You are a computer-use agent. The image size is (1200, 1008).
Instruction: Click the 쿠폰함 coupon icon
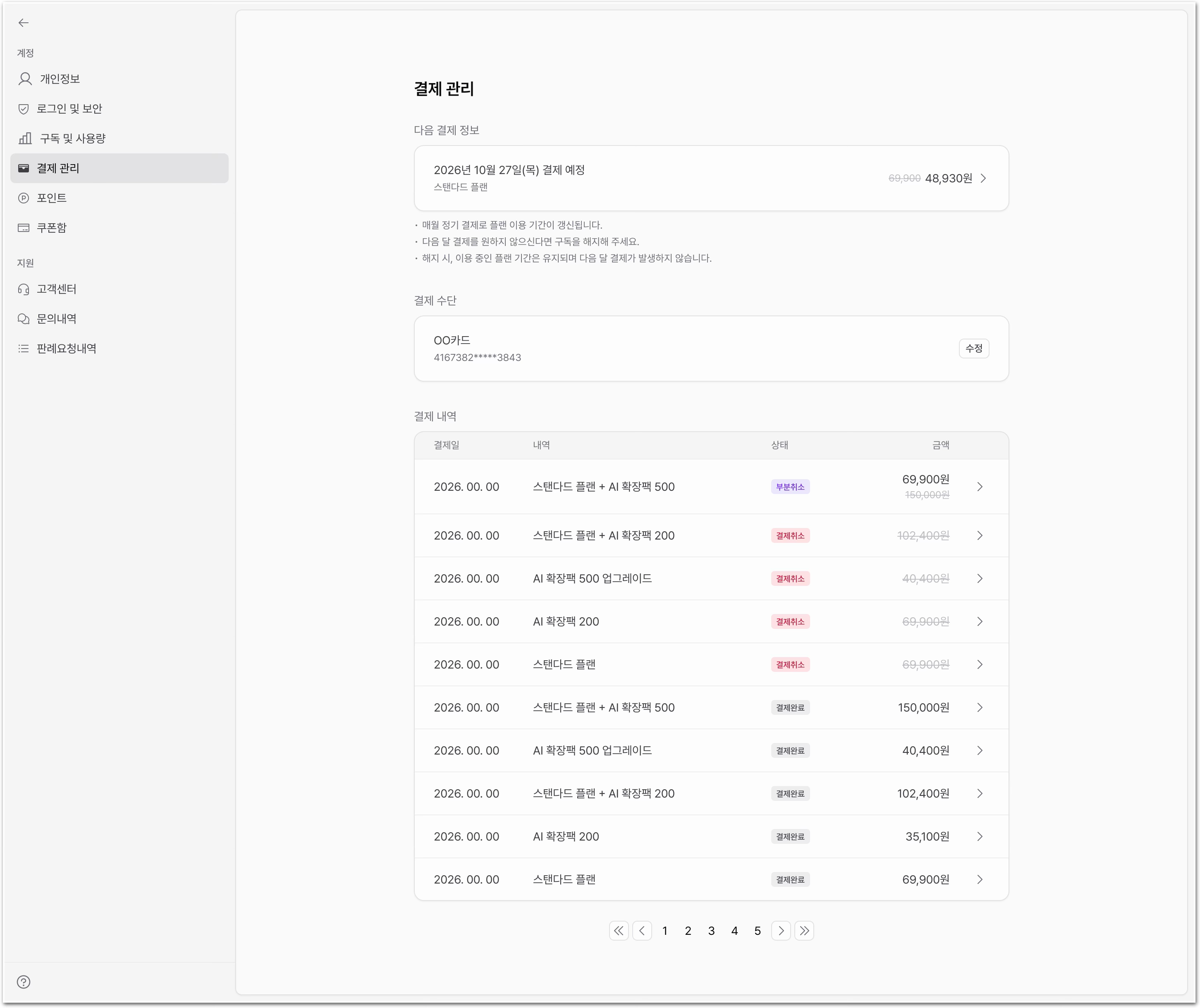[x=24, y=227]
